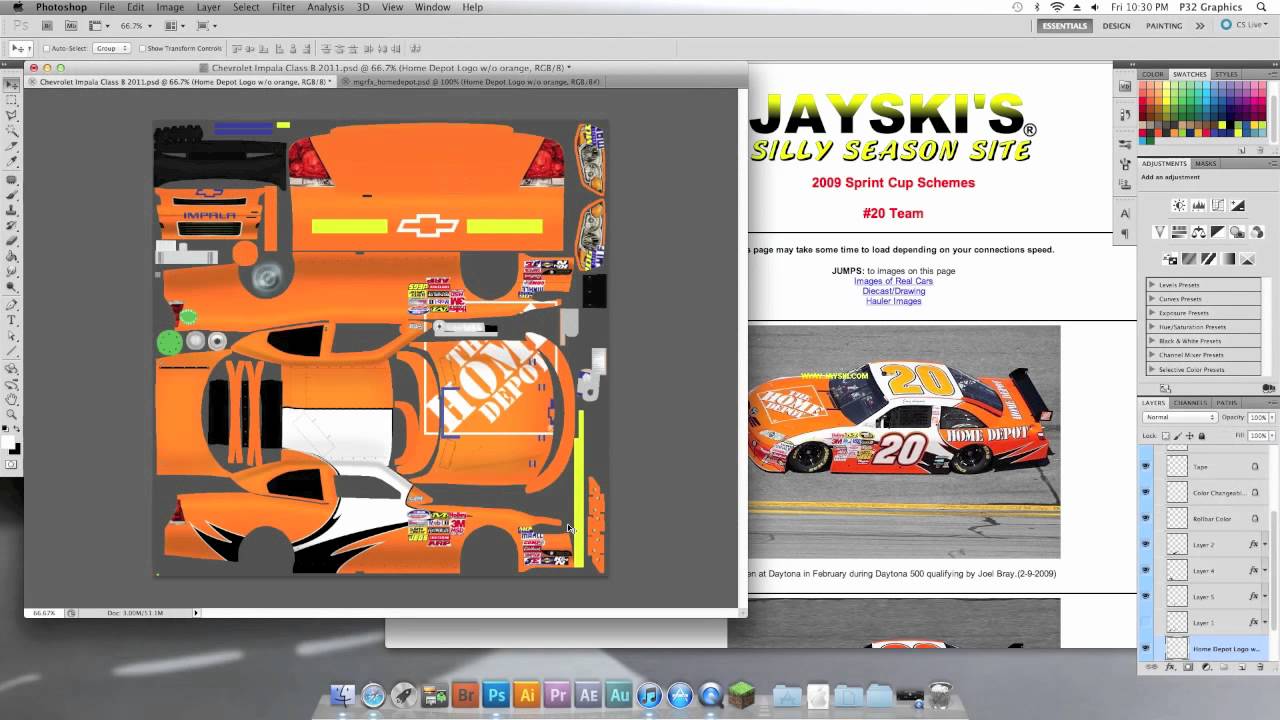The width and height of the screenshot is (1280, 720).
Task: Switch to the Channels tab
Action: coord(1190,403)
